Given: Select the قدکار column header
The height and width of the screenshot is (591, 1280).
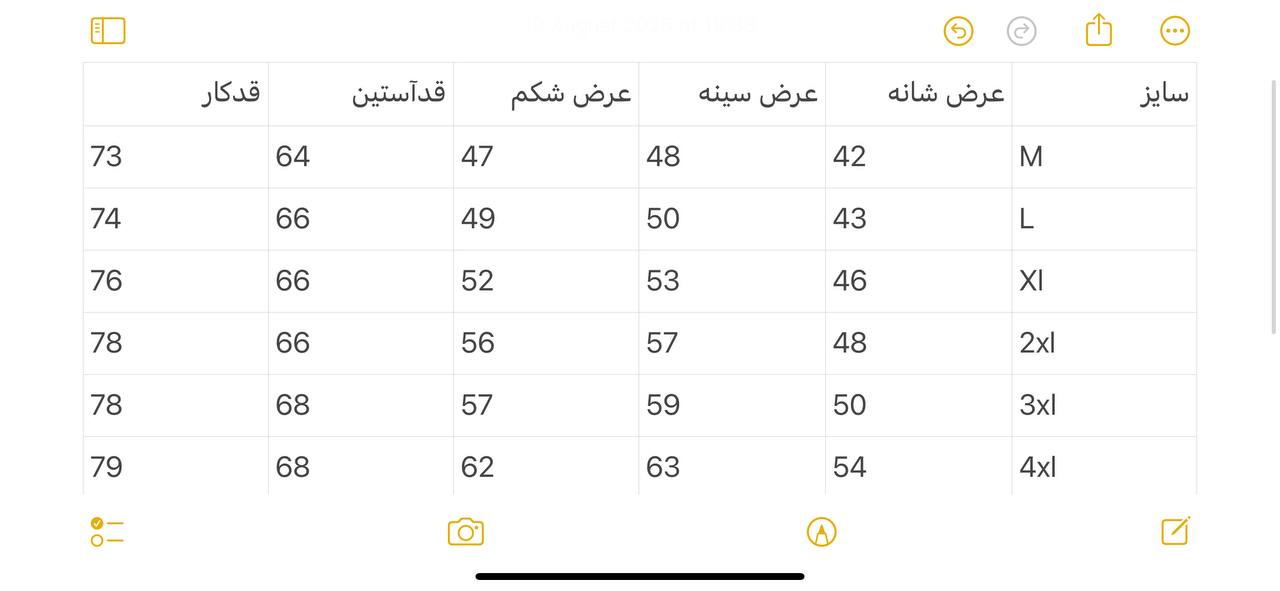Looking at the screenshot, I should coord(176,94).
